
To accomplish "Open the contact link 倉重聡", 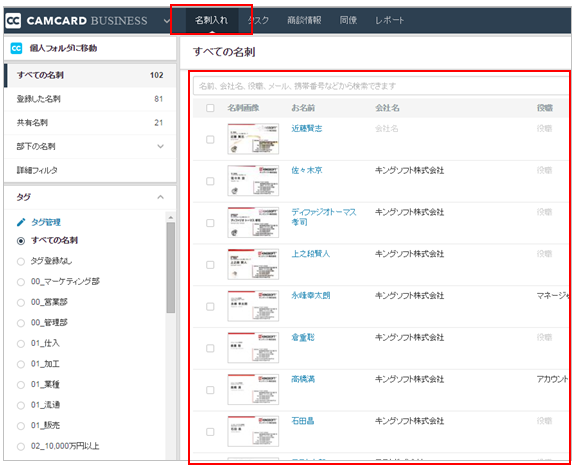I will (x=303, y=337).
